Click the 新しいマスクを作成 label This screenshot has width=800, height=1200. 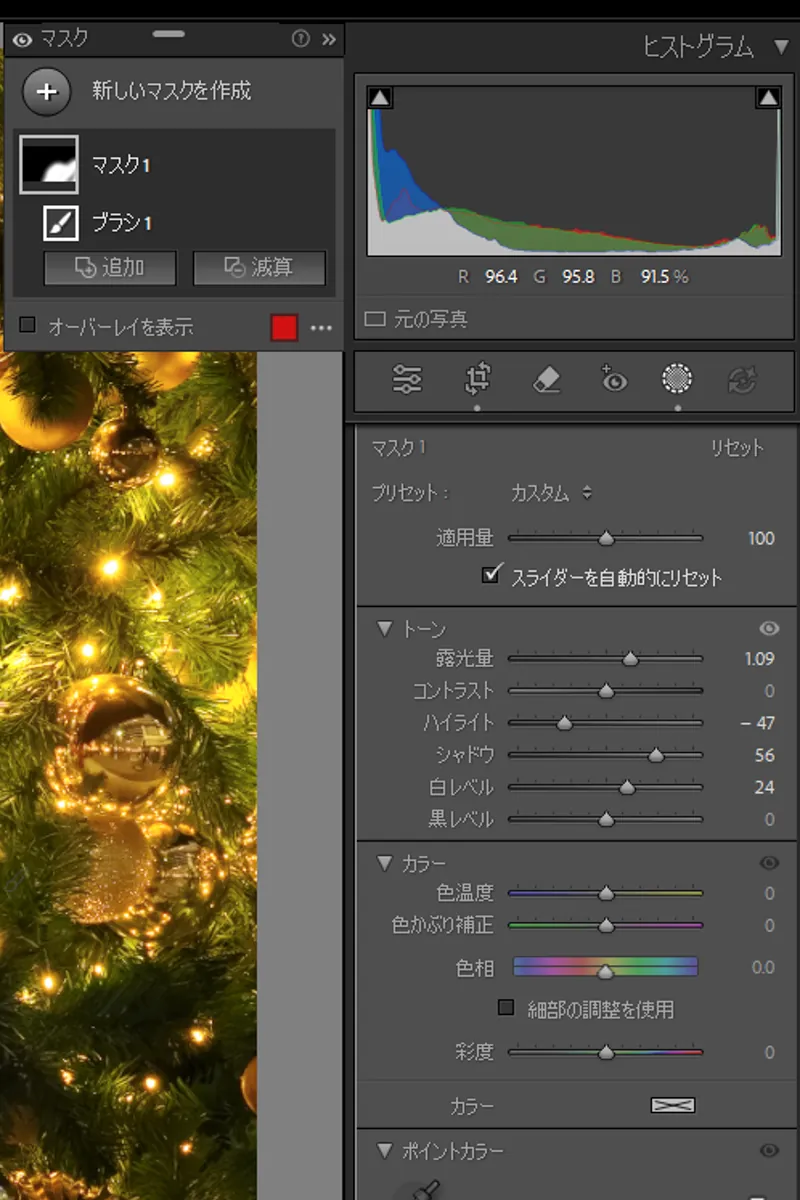[x=172, y=91]
